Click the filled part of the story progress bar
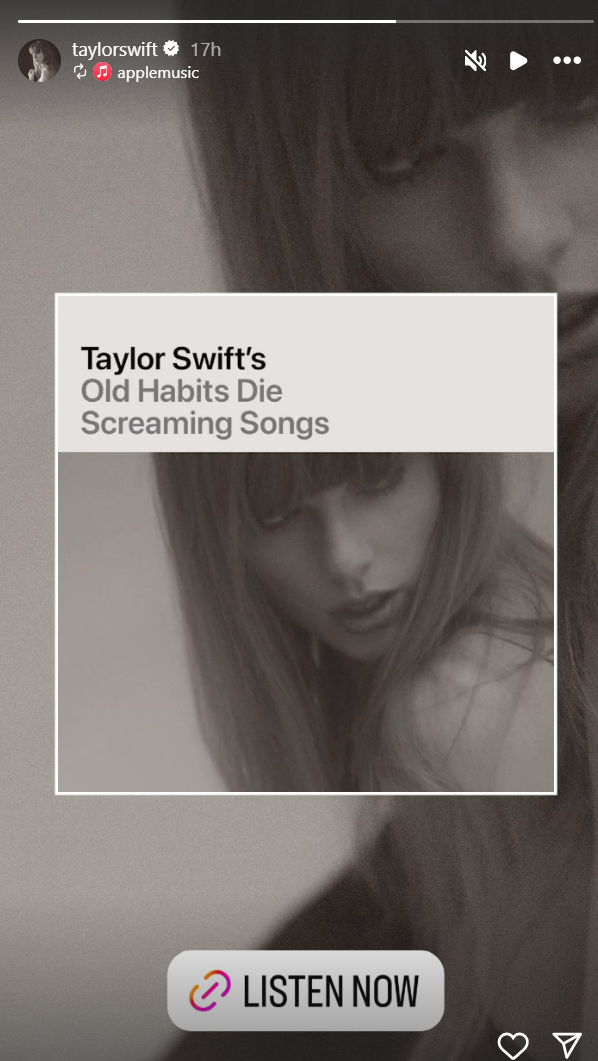This screenshot has width=598, height=1061. [x=207, y=22]
